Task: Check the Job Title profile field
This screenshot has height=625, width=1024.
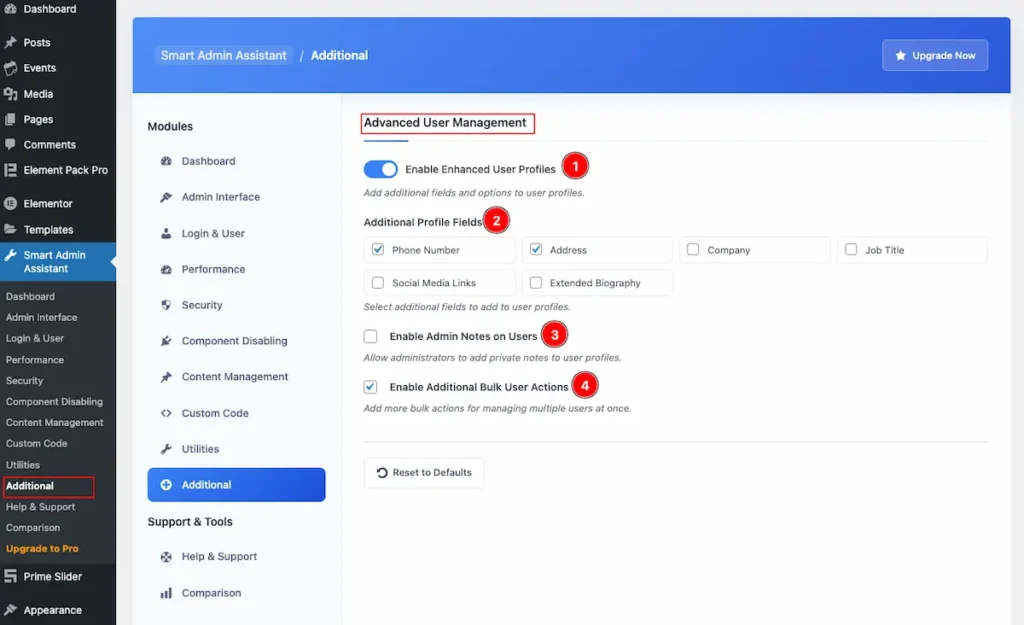Action: 851,249
